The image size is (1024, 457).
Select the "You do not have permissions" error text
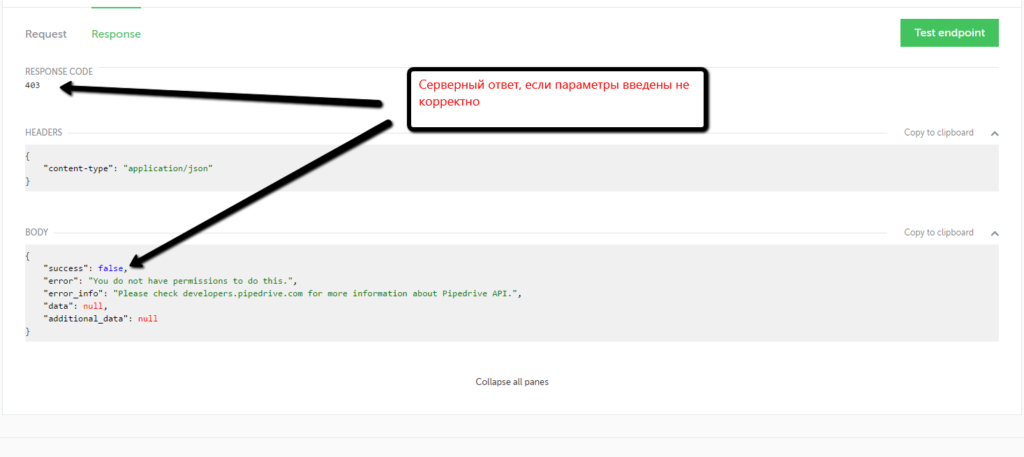192,281
